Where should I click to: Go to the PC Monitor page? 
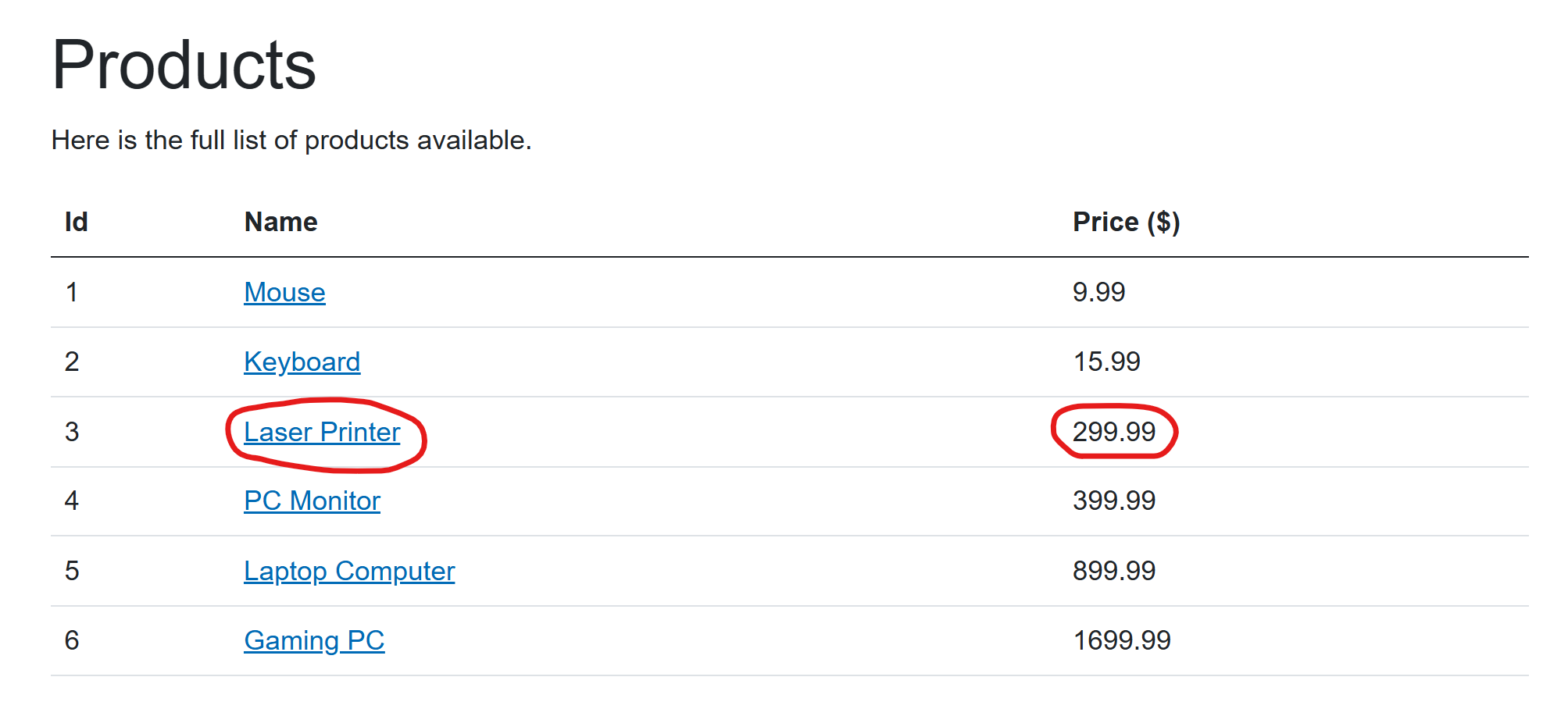coord(312,501)
